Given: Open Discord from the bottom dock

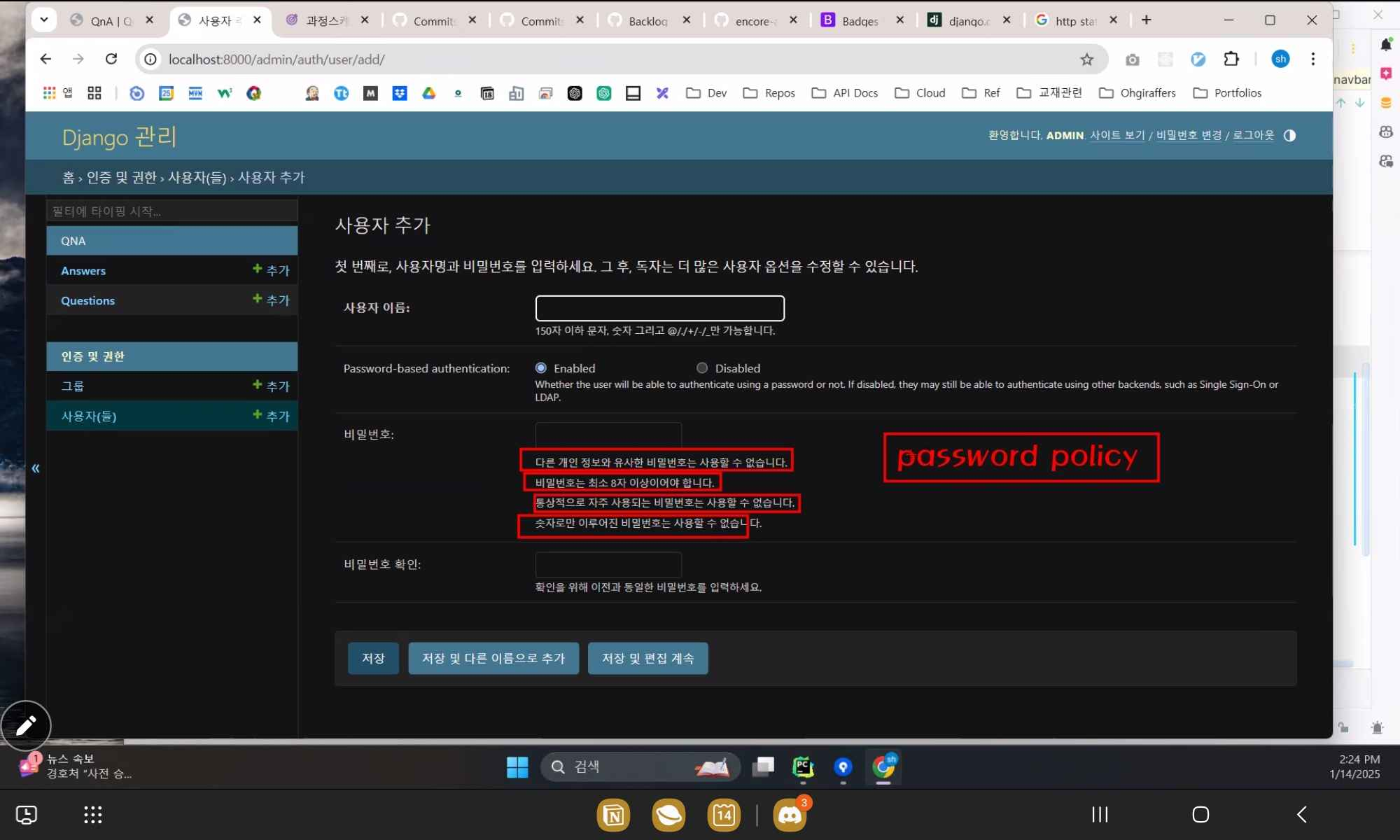Looking at the screenshot, I should 790,815.
